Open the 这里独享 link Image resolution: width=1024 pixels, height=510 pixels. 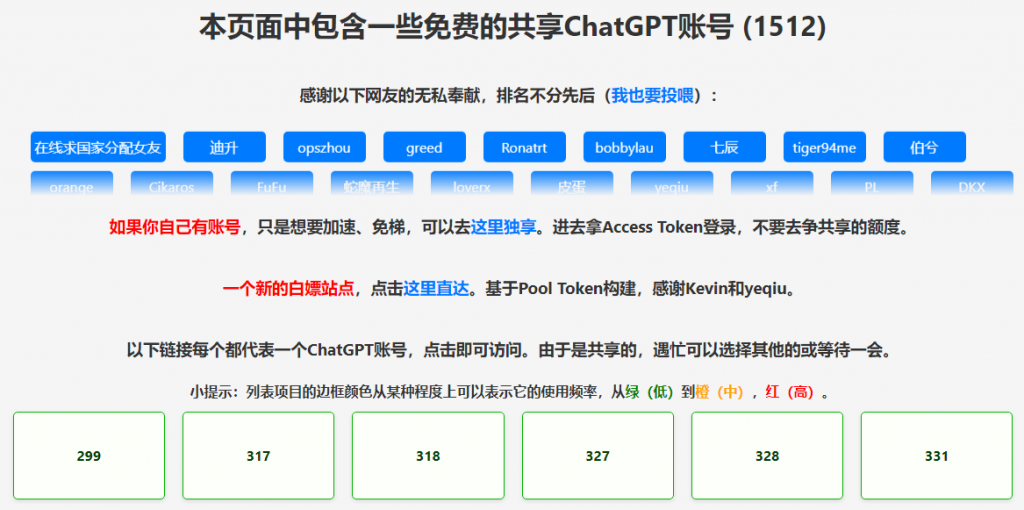click(504, 228)
